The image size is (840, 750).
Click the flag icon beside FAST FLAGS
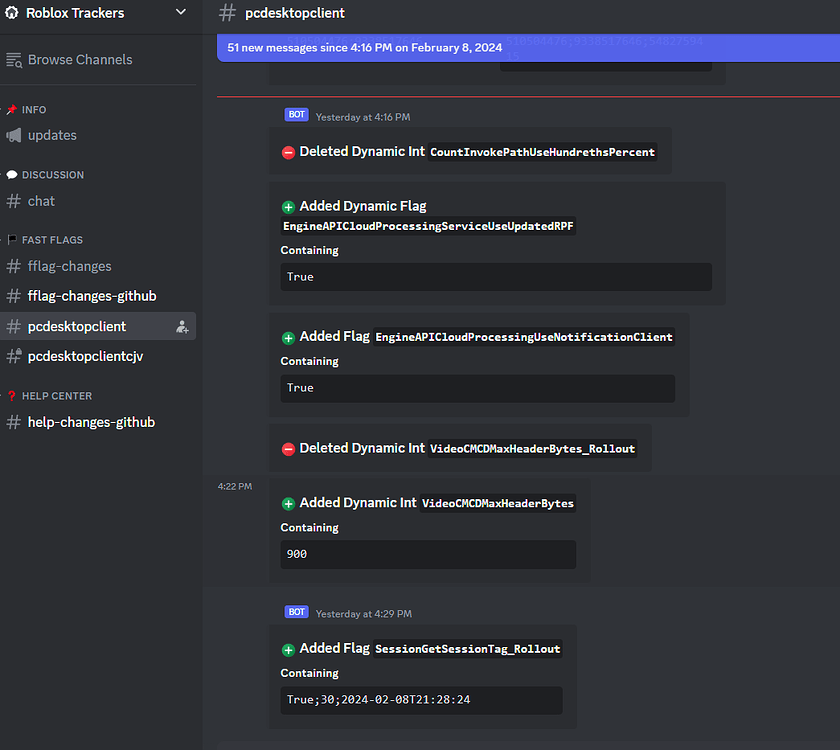[12, 240]
